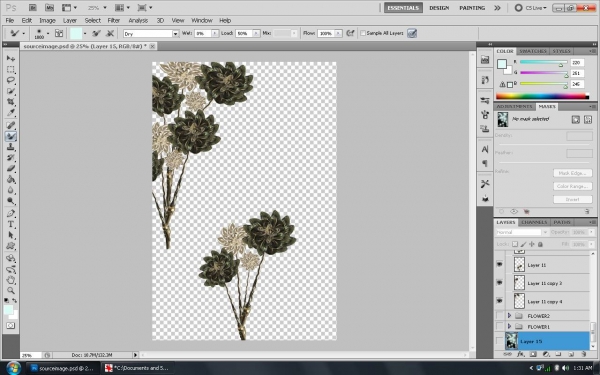600x375 pixels.
Task: Select the Horizontal Type tool
Action: pyautogui.click(x=11, y=224)
